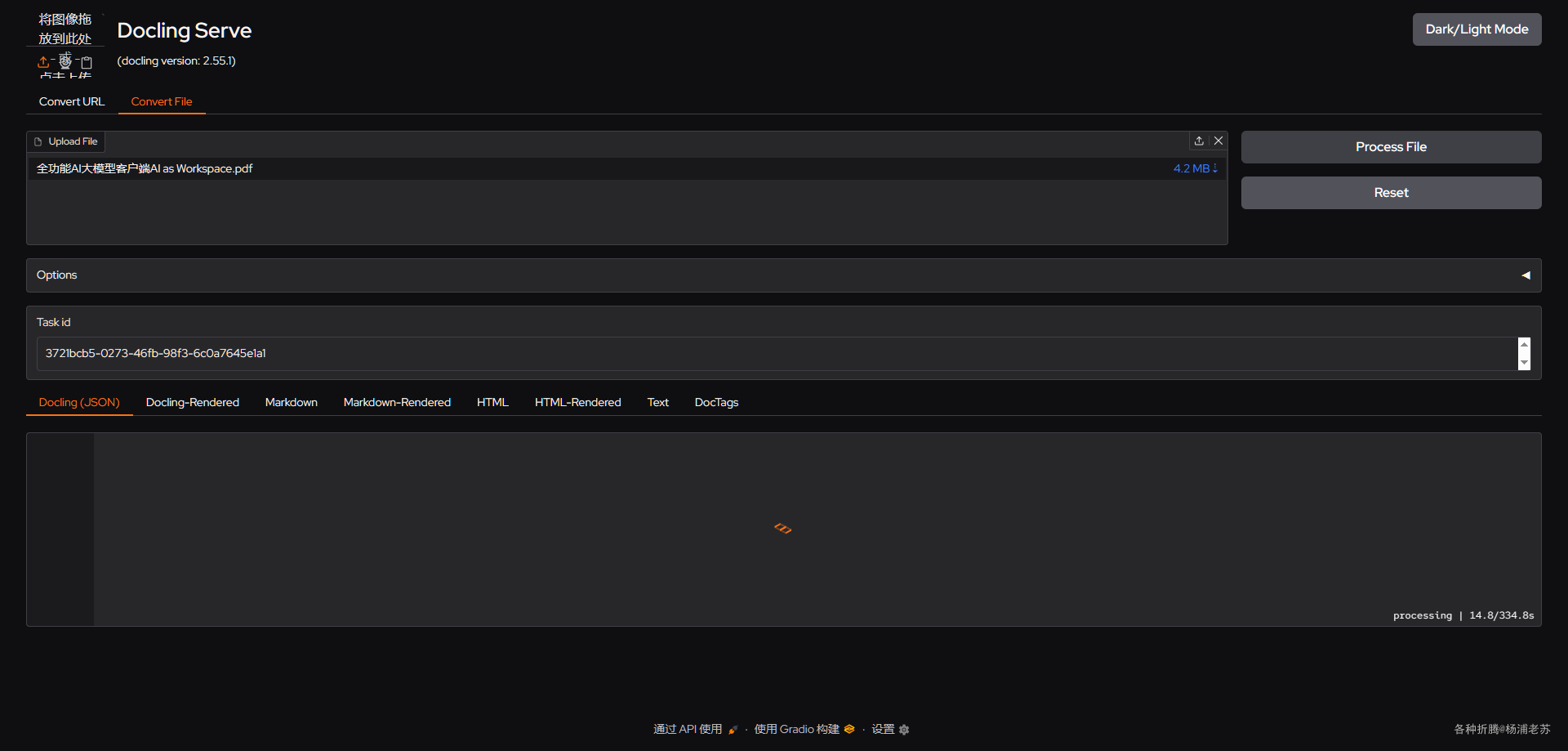Viewport: 1568px width, 751px height.
Task: Switch to the Text output tab
Action: coord(658,402)
